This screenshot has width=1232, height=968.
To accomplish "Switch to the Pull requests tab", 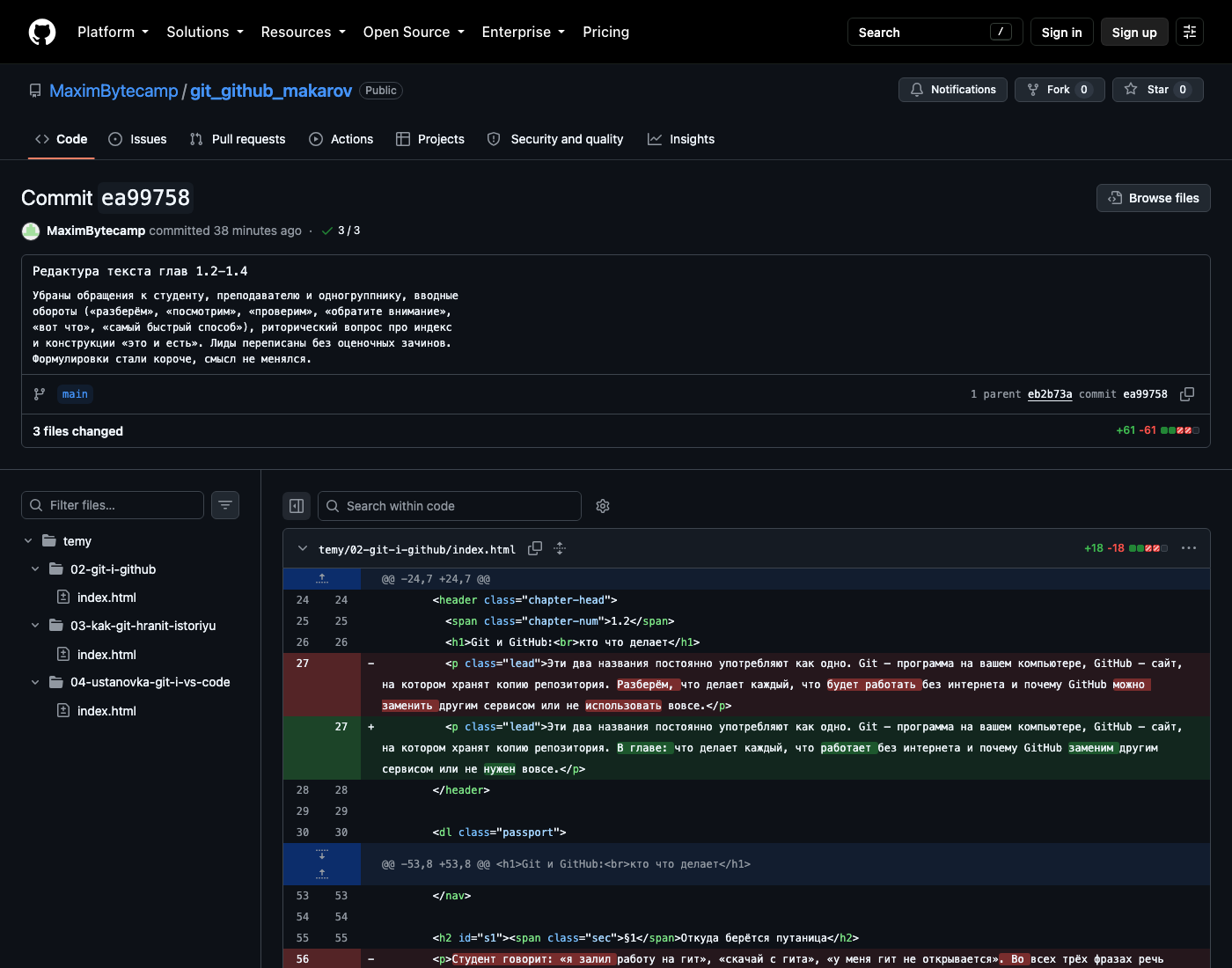I will (x=238, y=139).
